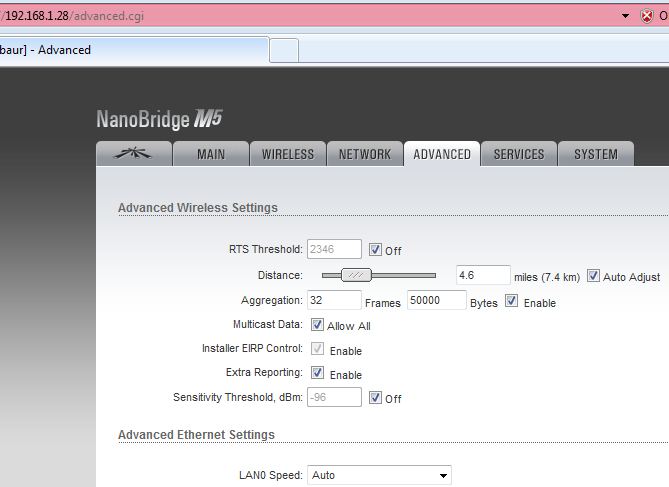Open the address bar history dropdown arrow
This screenshot has height=487, width=669.
(625, 16)
